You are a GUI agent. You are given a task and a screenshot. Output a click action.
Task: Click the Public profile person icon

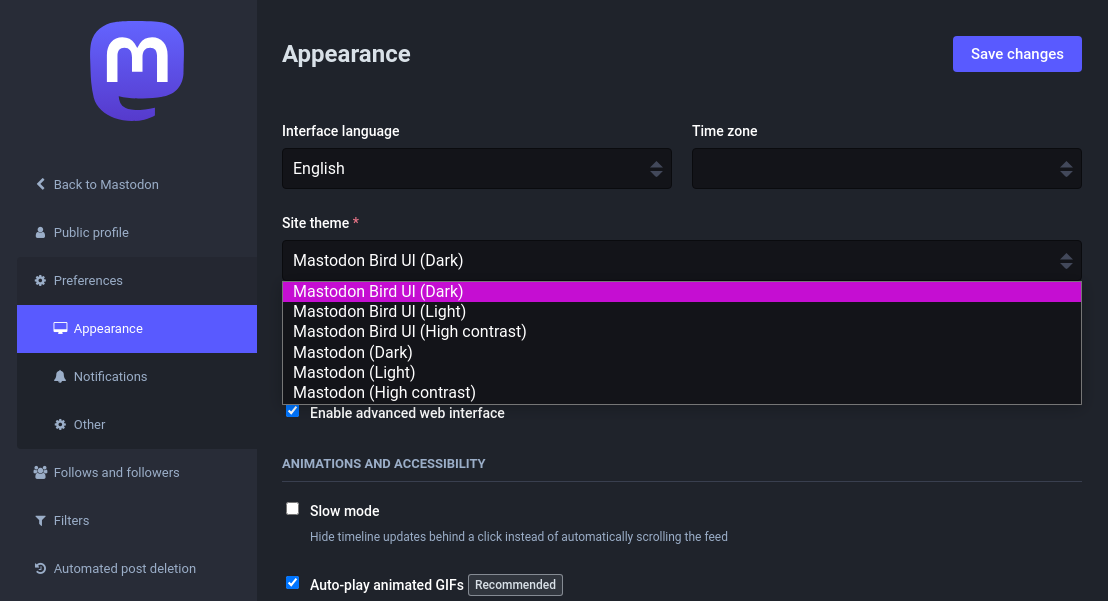(x=41, y=232)
